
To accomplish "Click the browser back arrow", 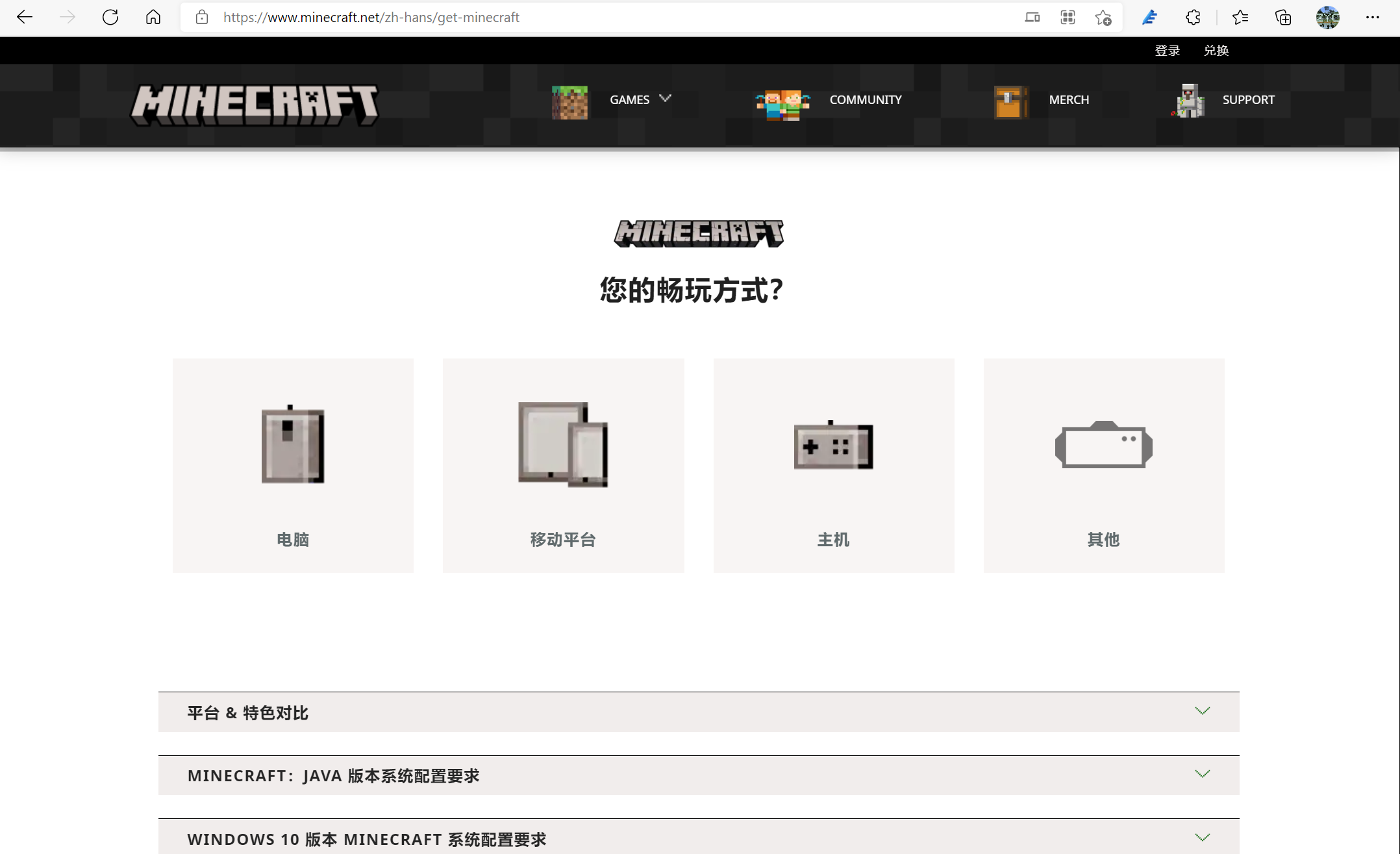I will coord(25,18).
